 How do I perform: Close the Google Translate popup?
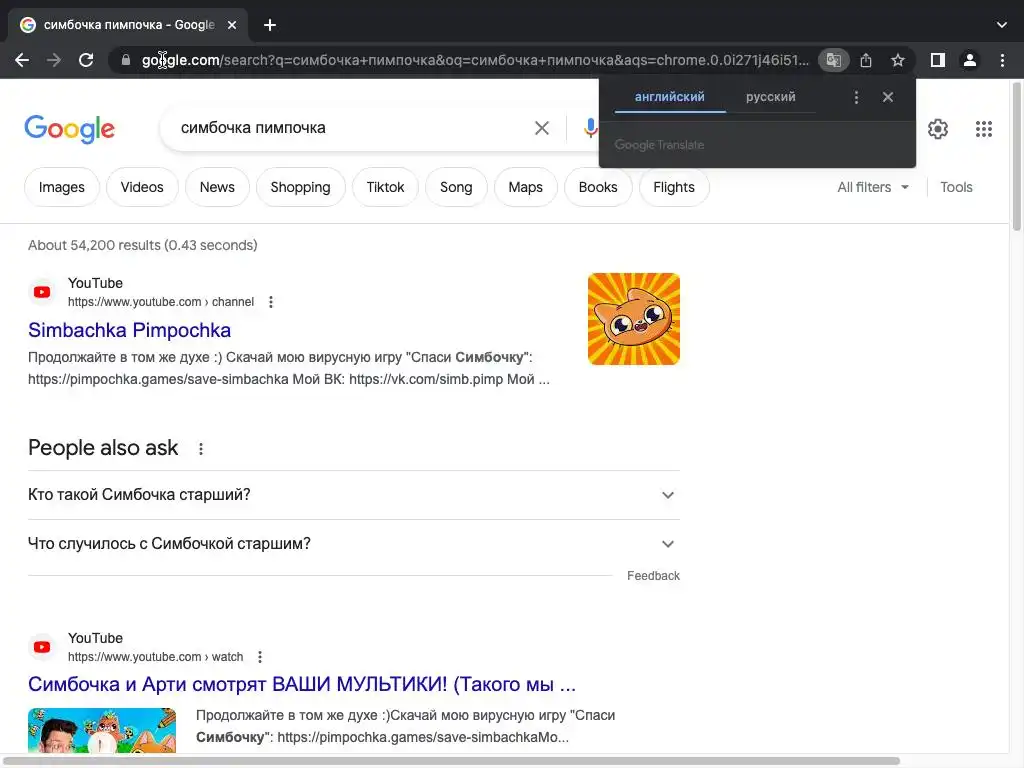point(888,97)
